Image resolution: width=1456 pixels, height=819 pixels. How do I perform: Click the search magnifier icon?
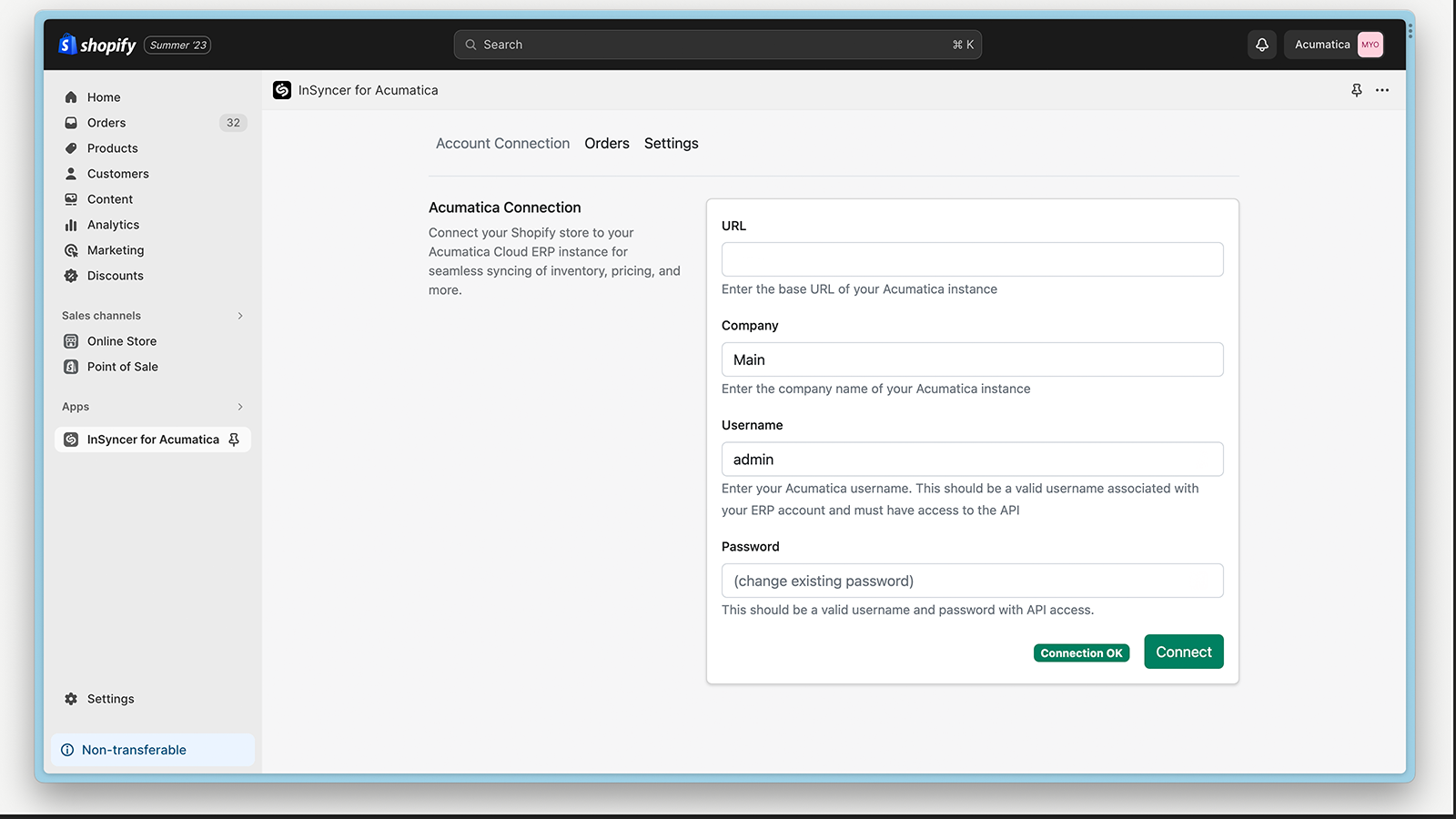[470, 45]
